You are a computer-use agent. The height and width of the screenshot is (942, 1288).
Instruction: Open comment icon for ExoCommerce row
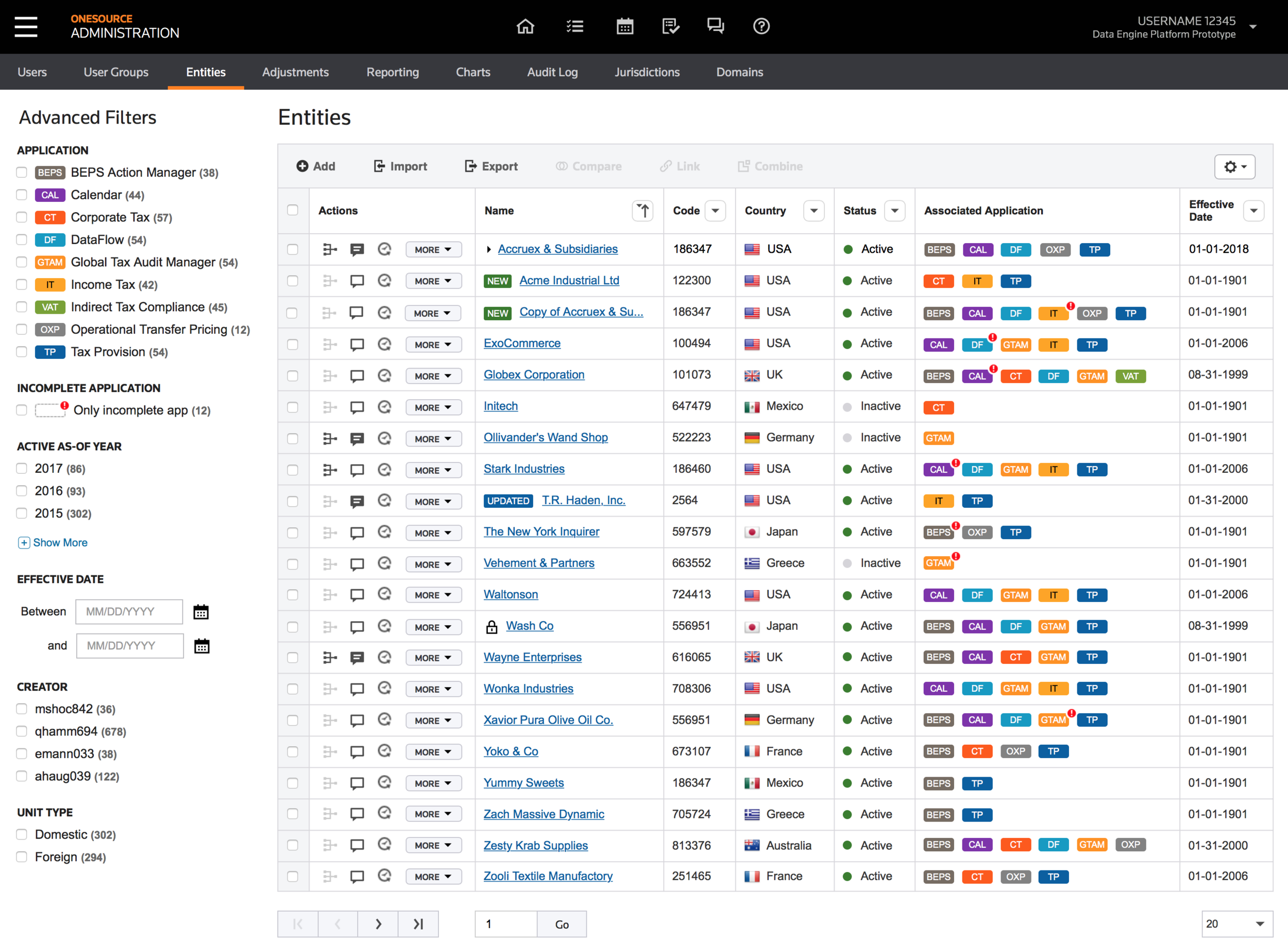[357, 344]
